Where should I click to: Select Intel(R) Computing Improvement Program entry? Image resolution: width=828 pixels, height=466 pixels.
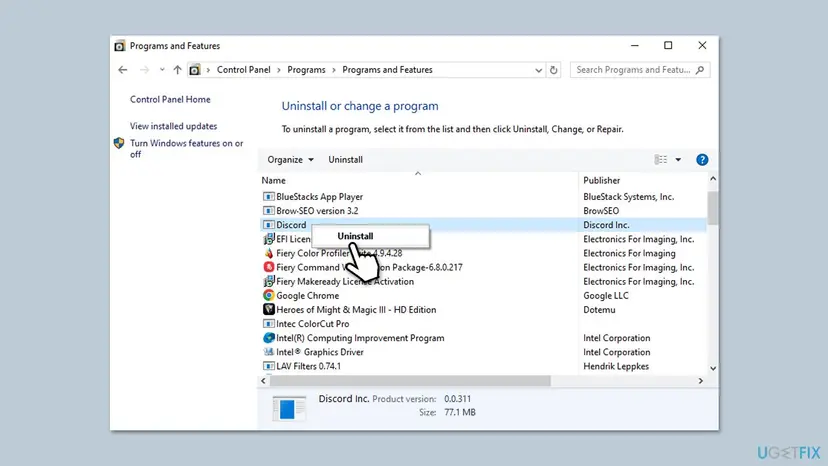pyautogui.click(x=360, y=338)
